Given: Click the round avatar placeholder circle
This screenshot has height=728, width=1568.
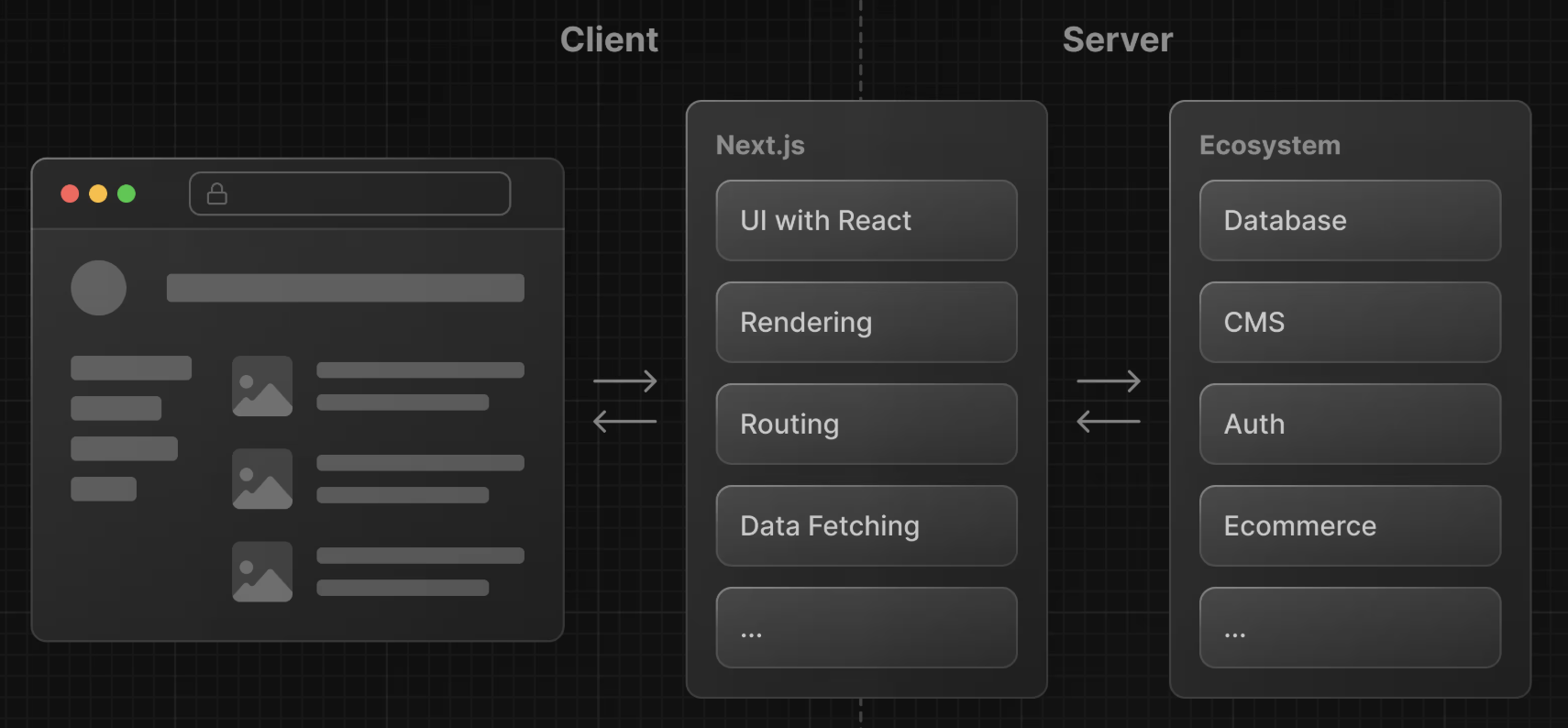Looking at the screenshot, I should click(x=98, y=288).
